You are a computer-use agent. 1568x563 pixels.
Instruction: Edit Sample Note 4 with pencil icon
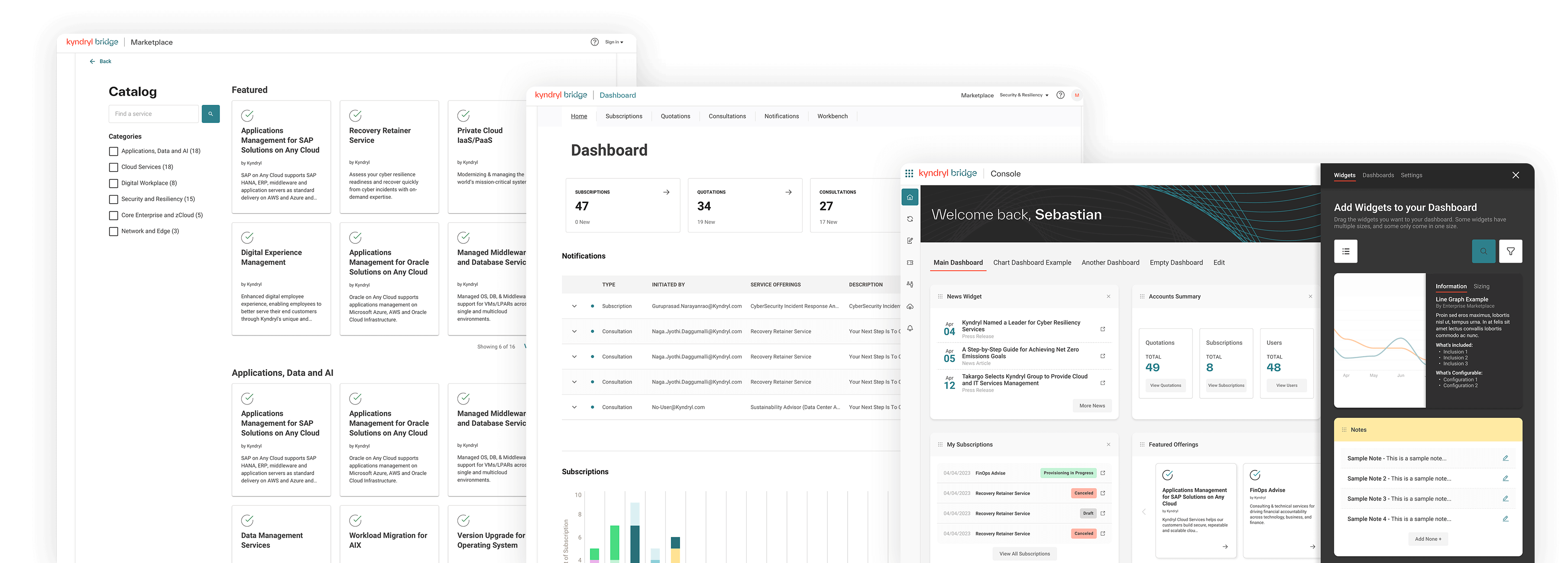pos(1506,518)
